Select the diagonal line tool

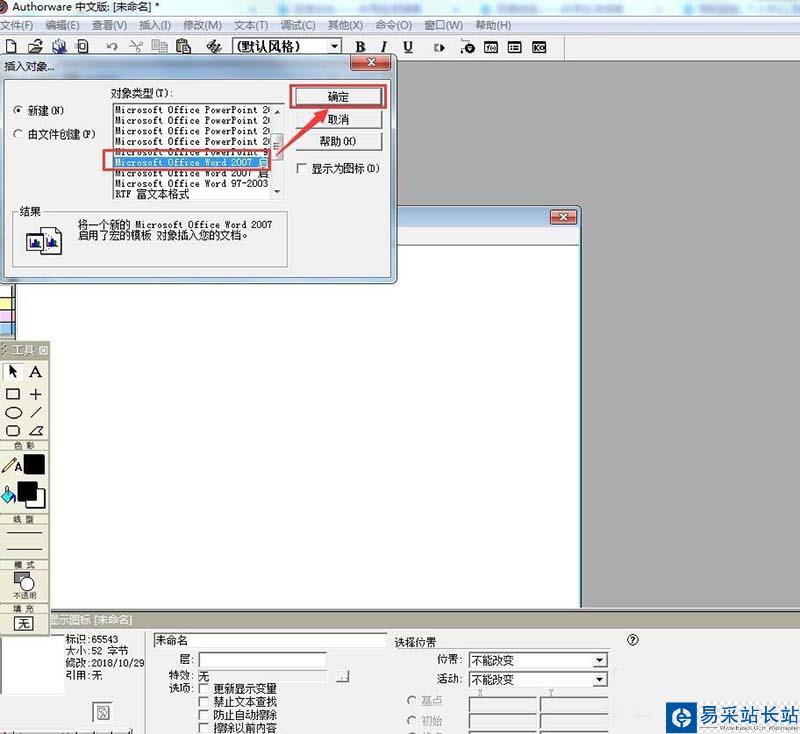pyautogui.click(x=36, y=412)
